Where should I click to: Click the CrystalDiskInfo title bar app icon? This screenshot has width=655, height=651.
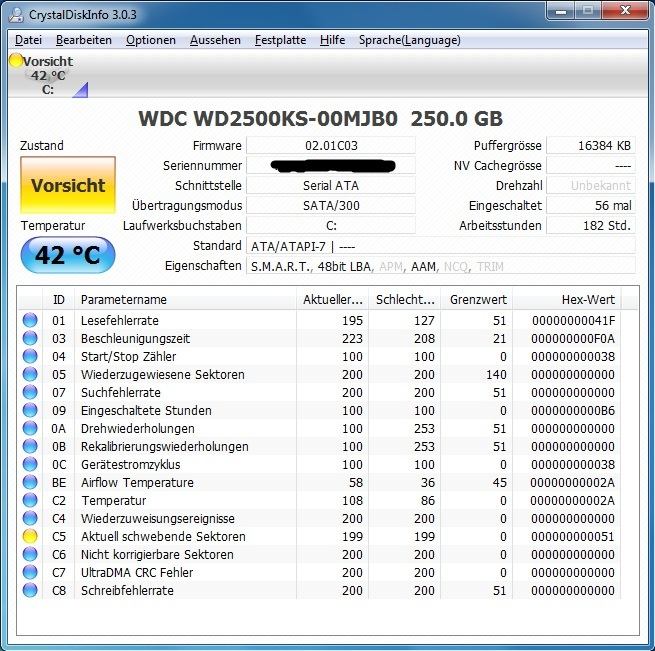(x=16, y=15)
